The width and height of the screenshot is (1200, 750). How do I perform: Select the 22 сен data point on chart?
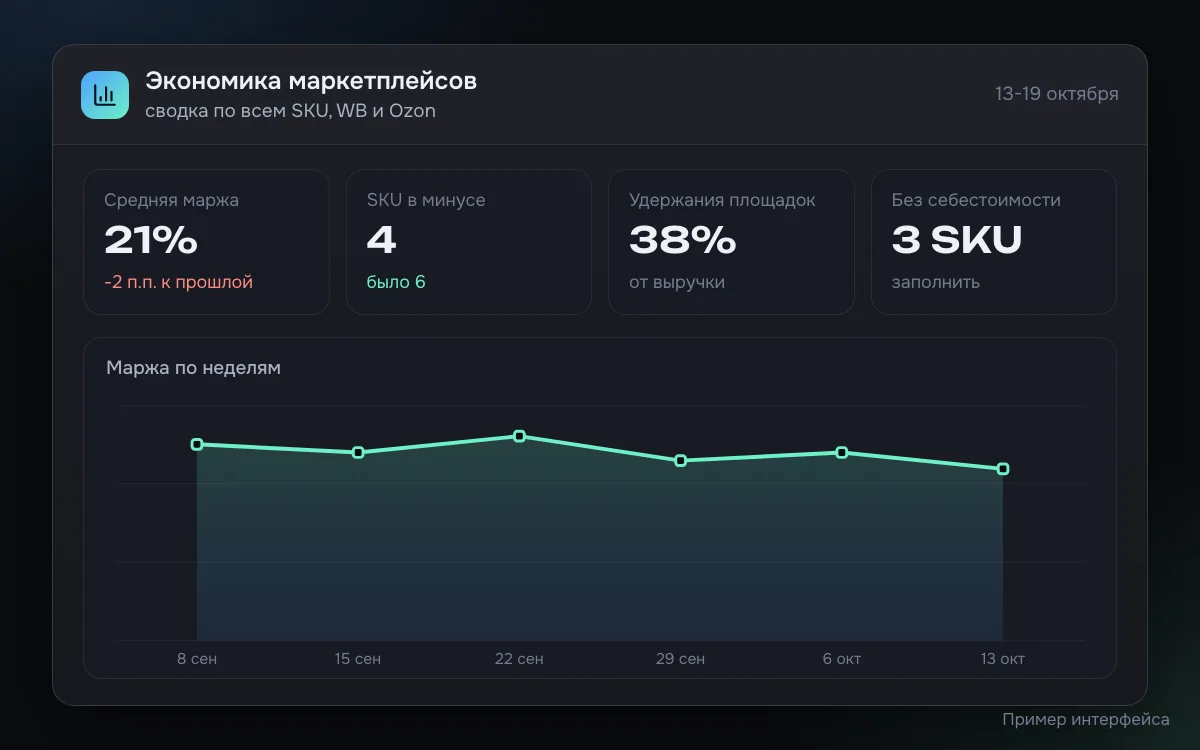(x=519, y=436)
